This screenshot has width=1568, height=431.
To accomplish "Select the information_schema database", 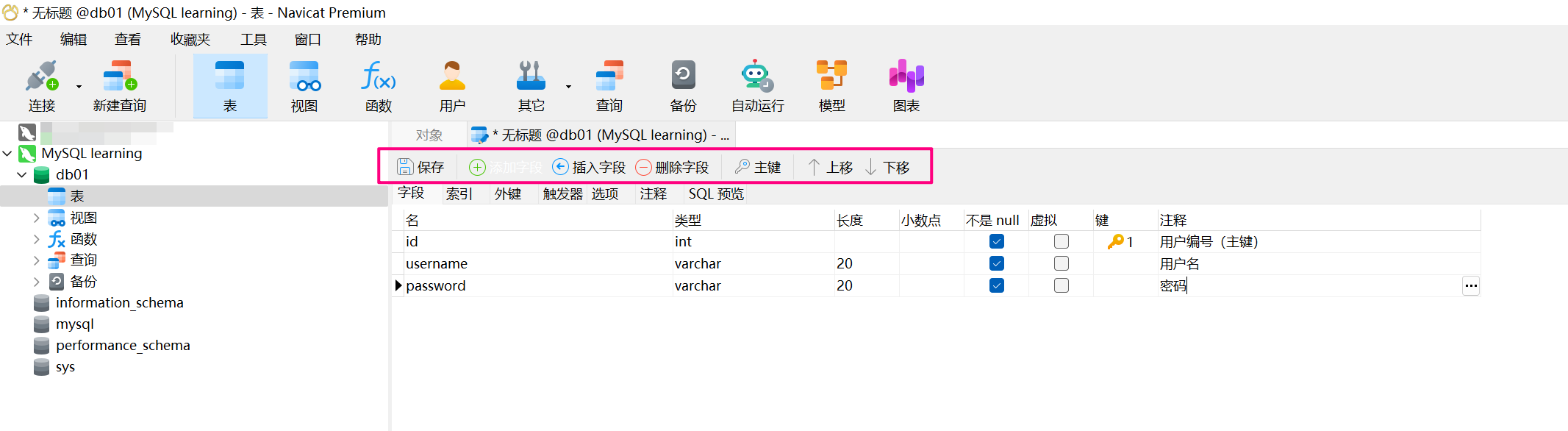I will [x=119, y=303].
